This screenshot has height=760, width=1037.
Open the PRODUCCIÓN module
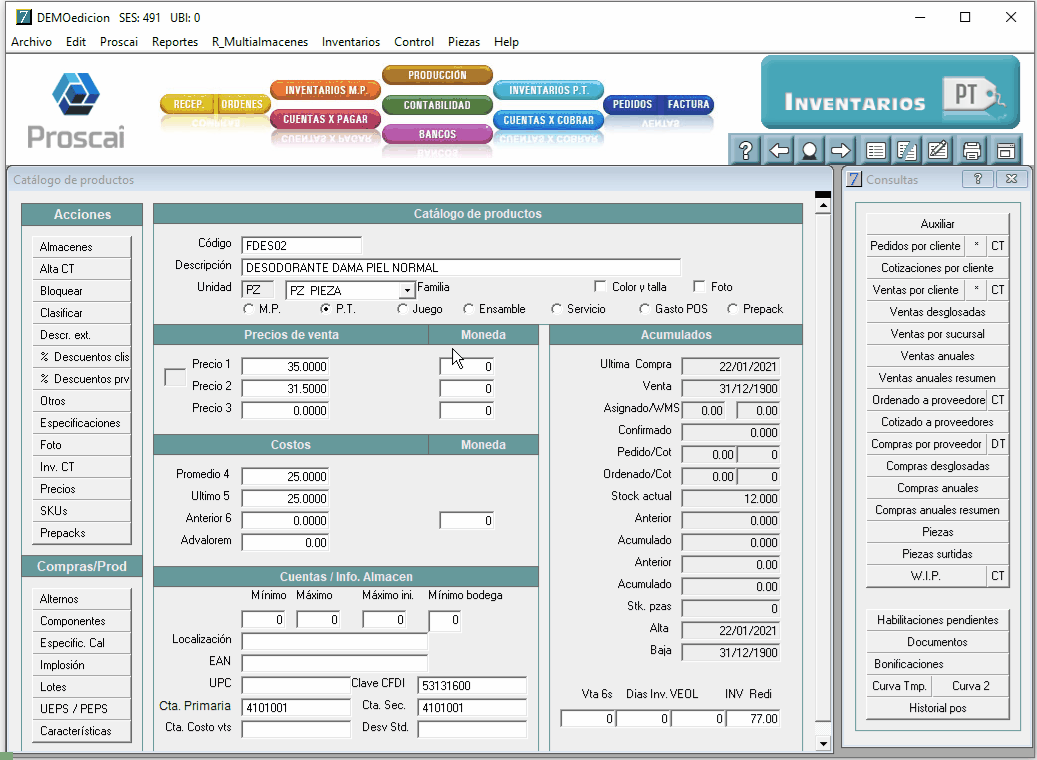(x=437, y=75)
